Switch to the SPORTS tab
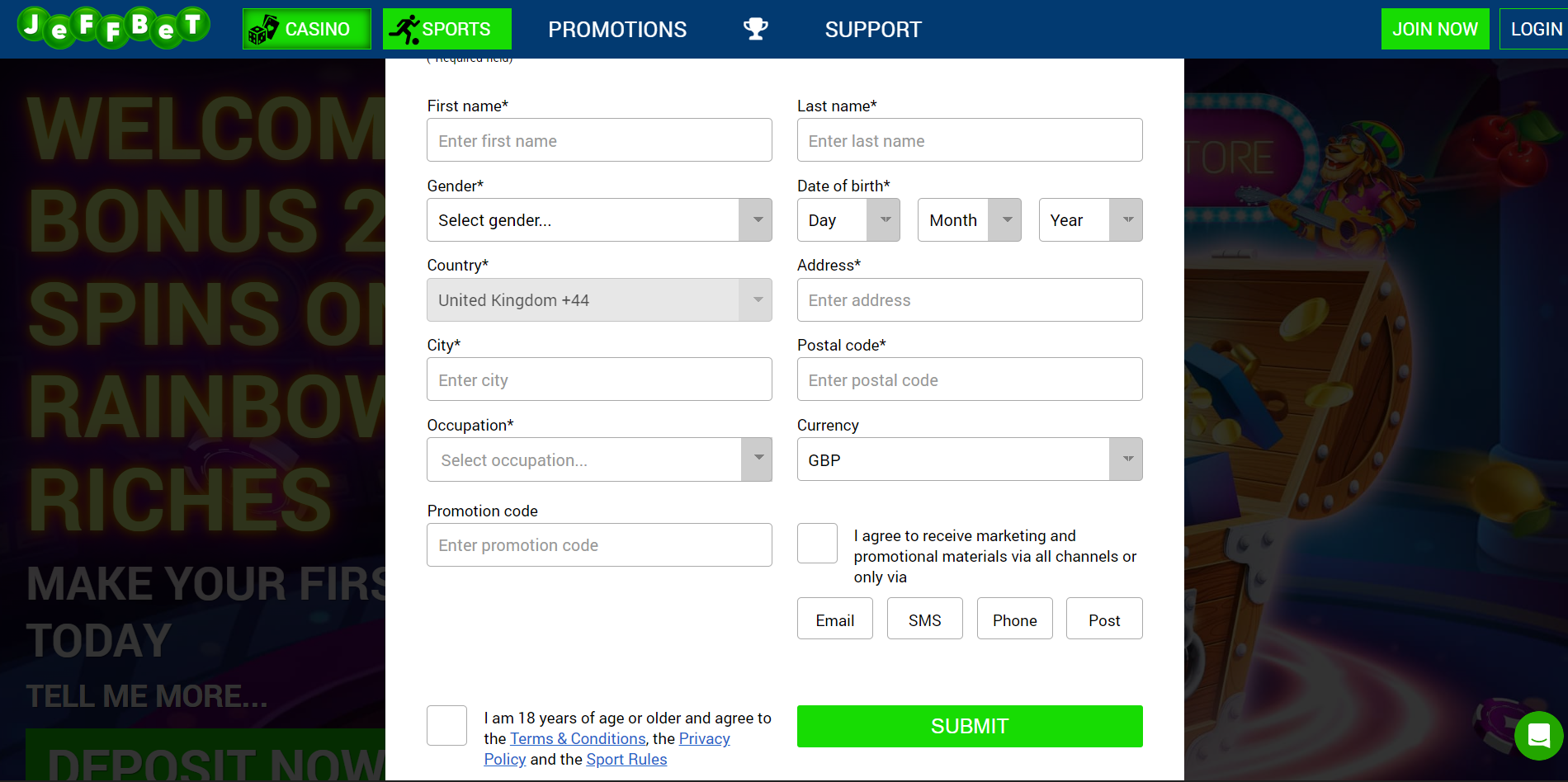This screenshot has width=1568, height=782. click(x=447, y=29)
